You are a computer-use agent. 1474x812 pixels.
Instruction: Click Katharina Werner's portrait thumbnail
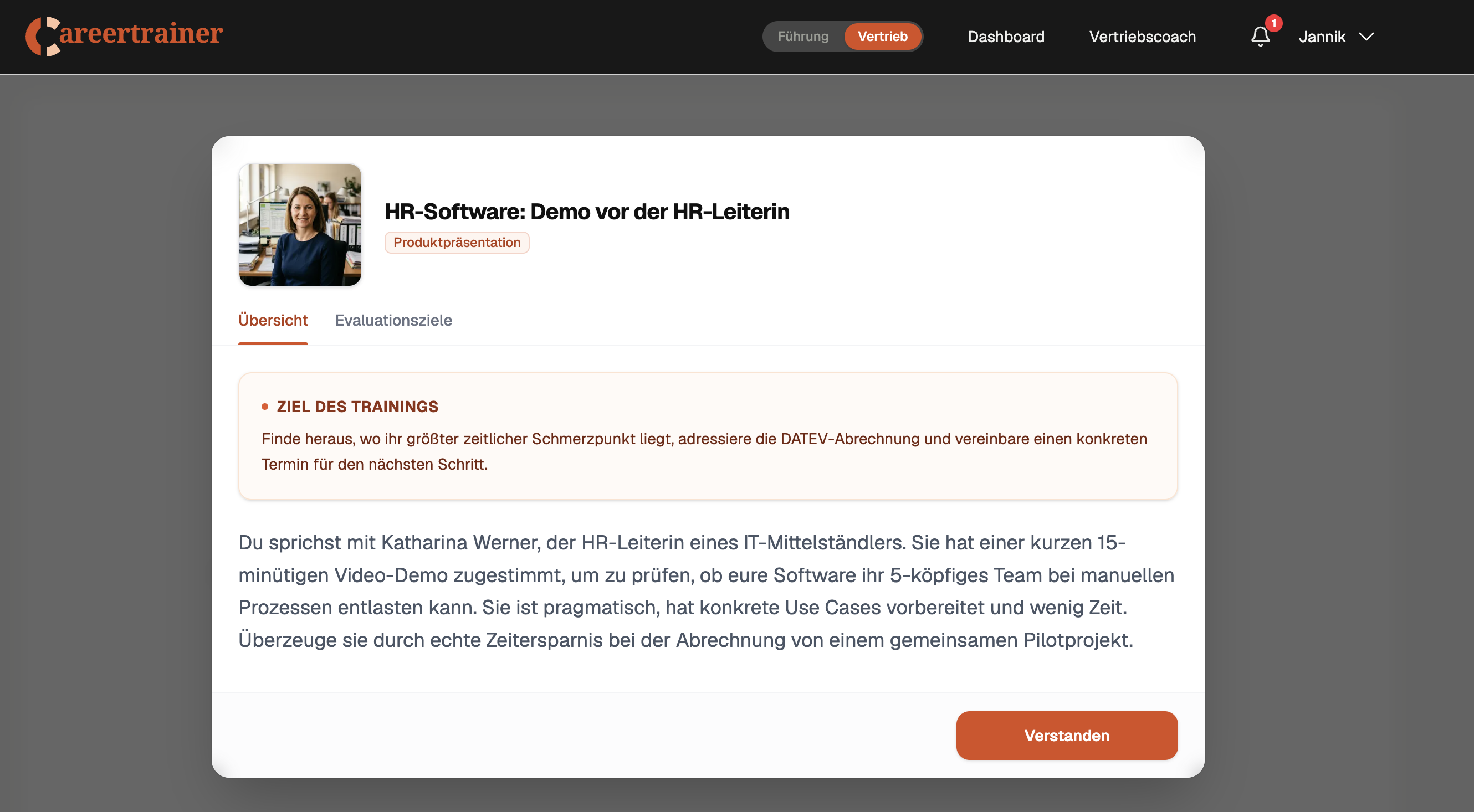pyautogui.click(x=300, y=225)
